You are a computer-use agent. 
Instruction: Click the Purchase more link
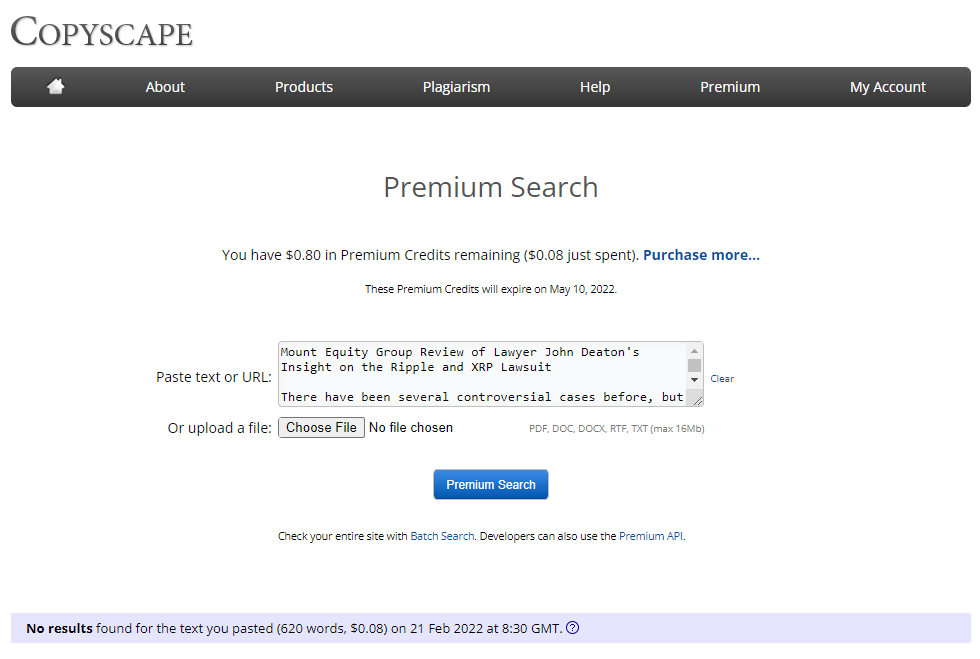coord(701,255)
